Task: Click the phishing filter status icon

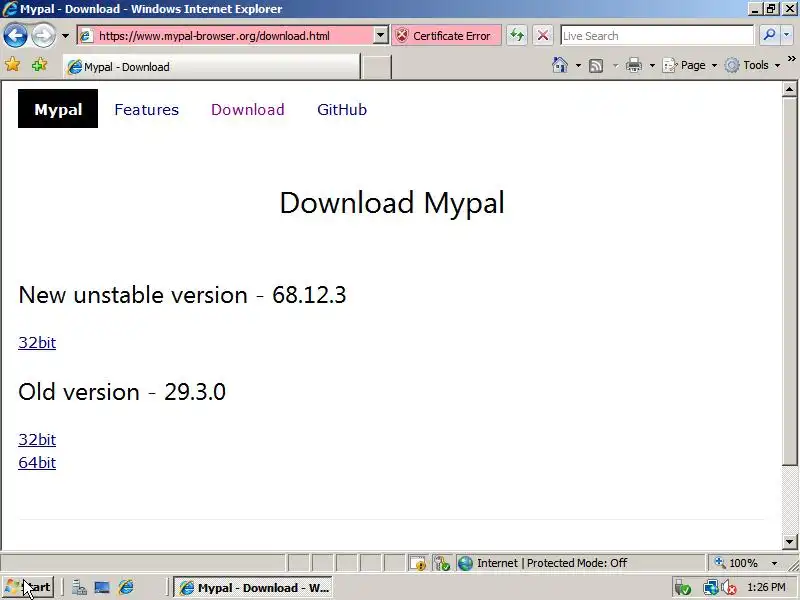Action: click(x=441, y=563)
